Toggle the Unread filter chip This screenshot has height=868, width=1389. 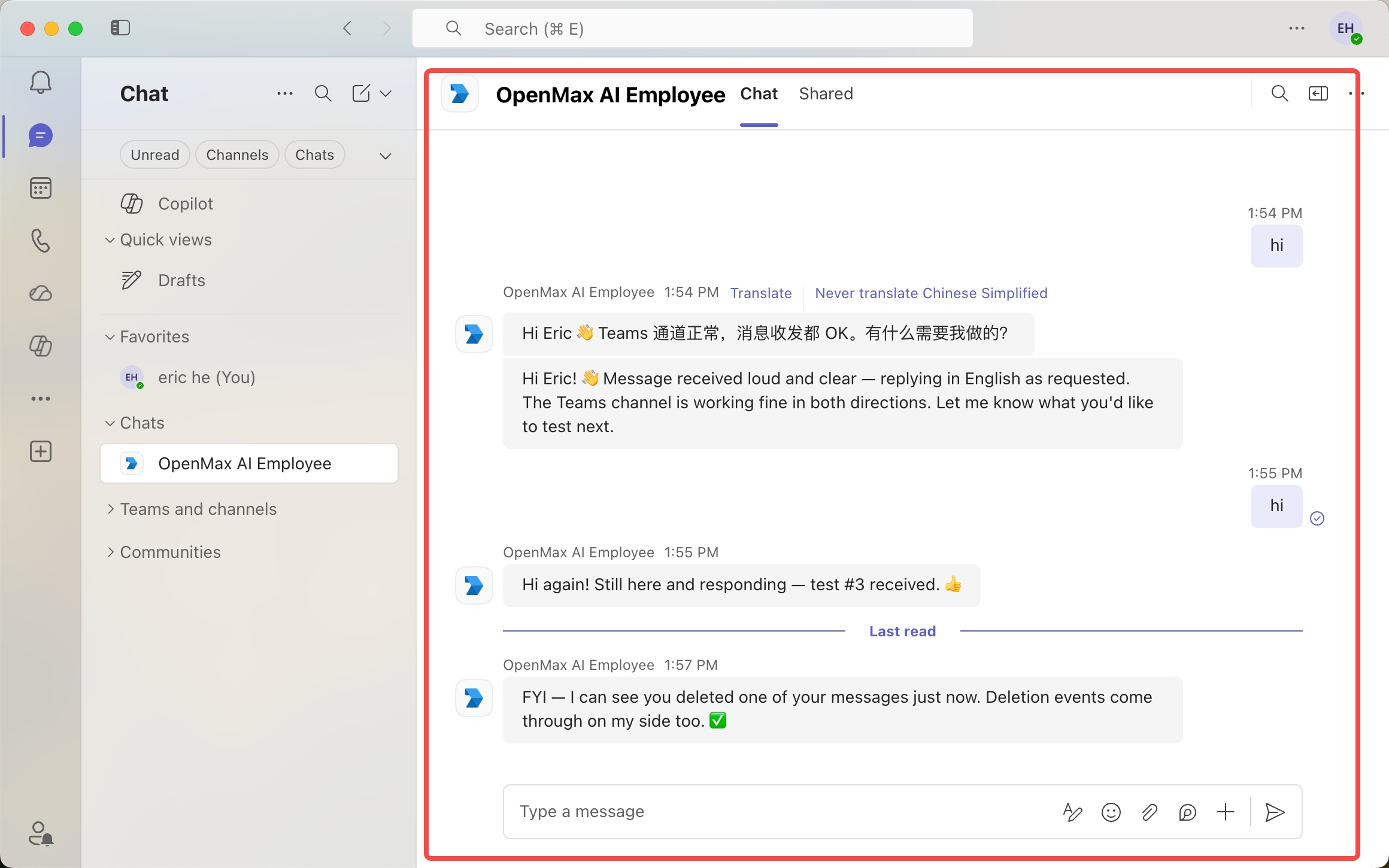point(155,155)
